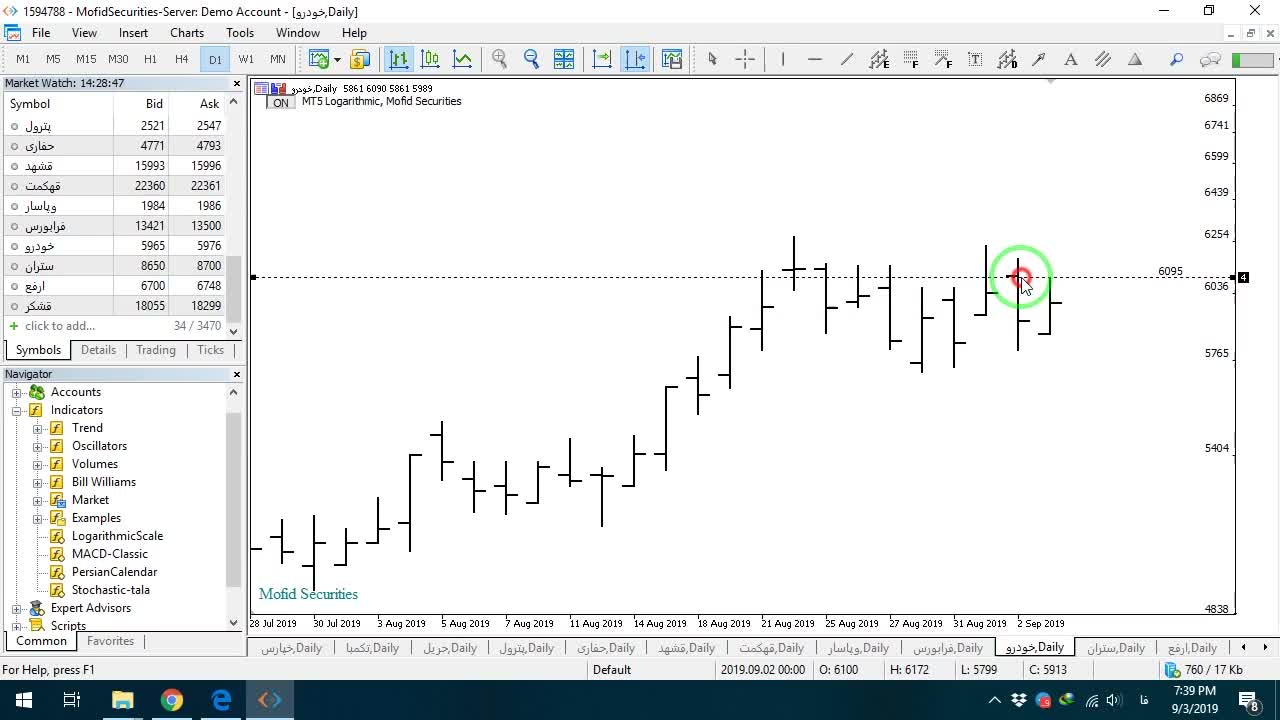1280x720 pixels.
Task: Switch to line chart icon
Action: click(463, 59)
